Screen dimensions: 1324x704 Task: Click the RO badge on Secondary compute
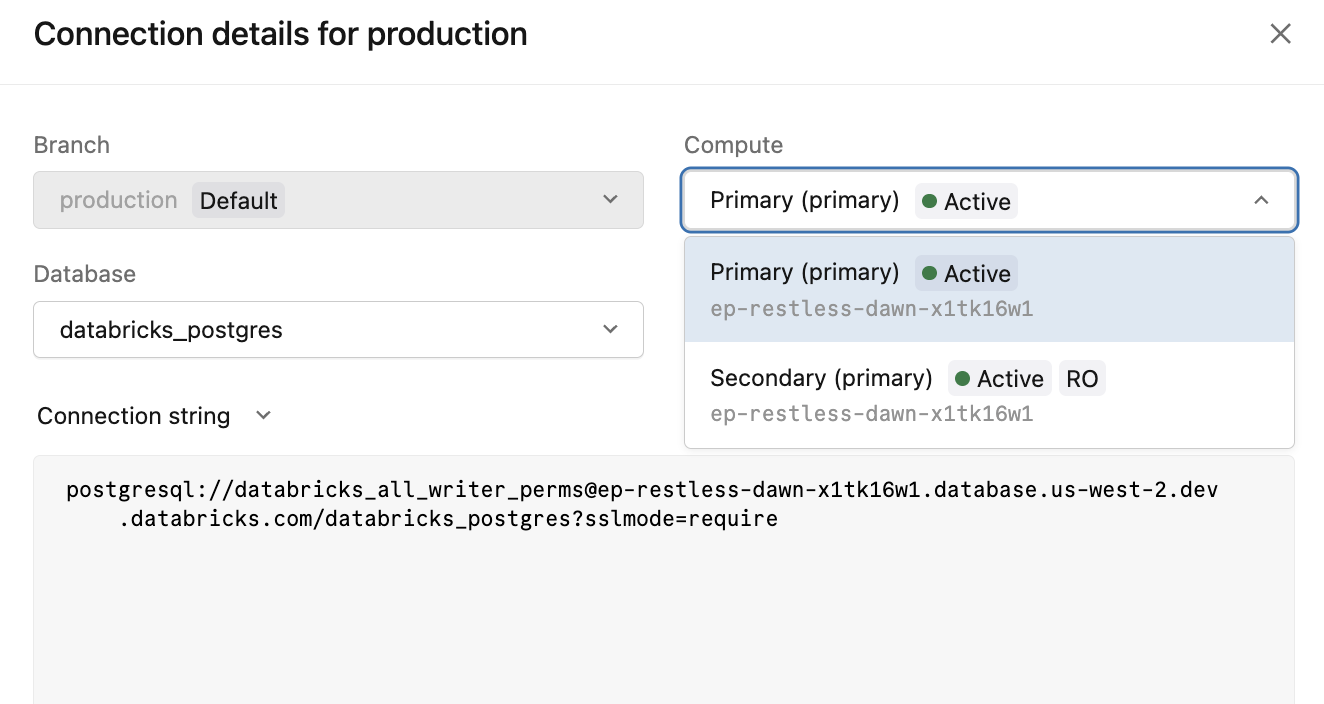(1082, 378)
